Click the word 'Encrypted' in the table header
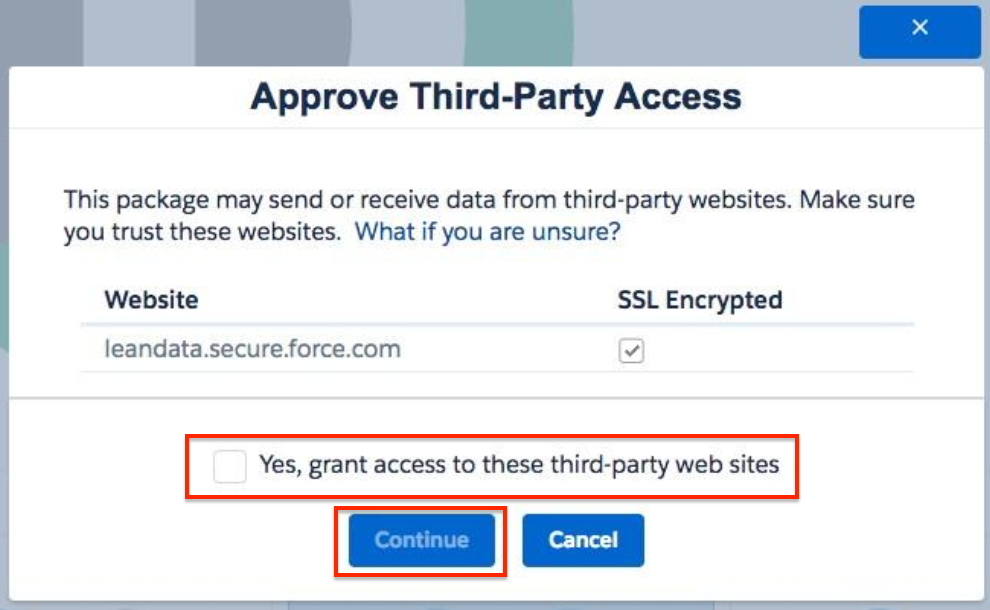 (x=726, y=299)
